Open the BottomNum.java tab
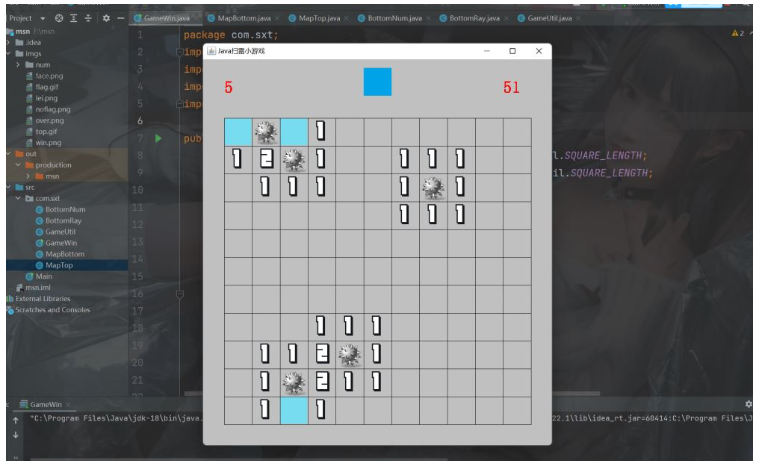764x461 pixels. pos(395,18)
